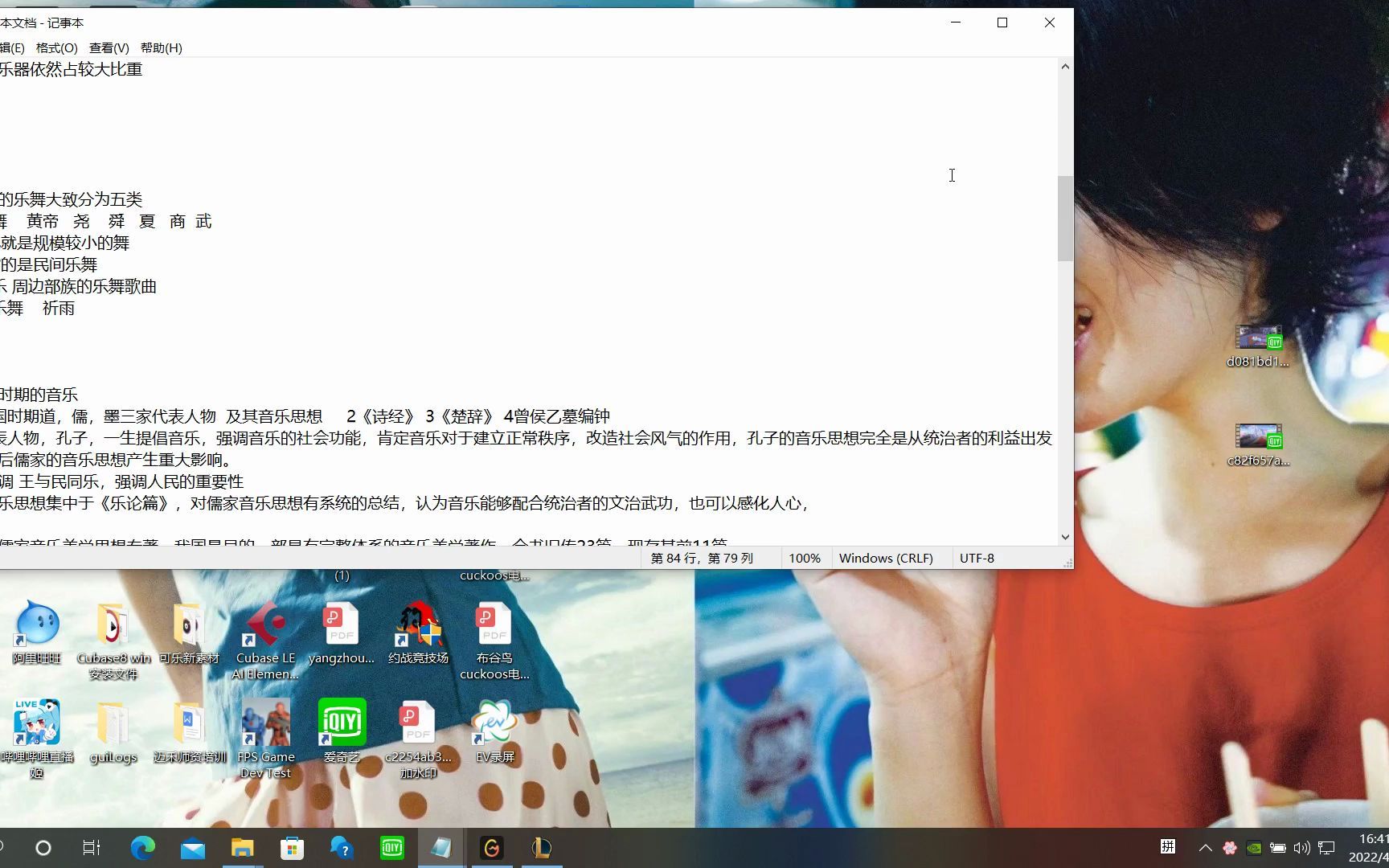1389x868 pixels.
Task: Select the Cubase LE AI Elements shortcut
Action: [265, 641]
